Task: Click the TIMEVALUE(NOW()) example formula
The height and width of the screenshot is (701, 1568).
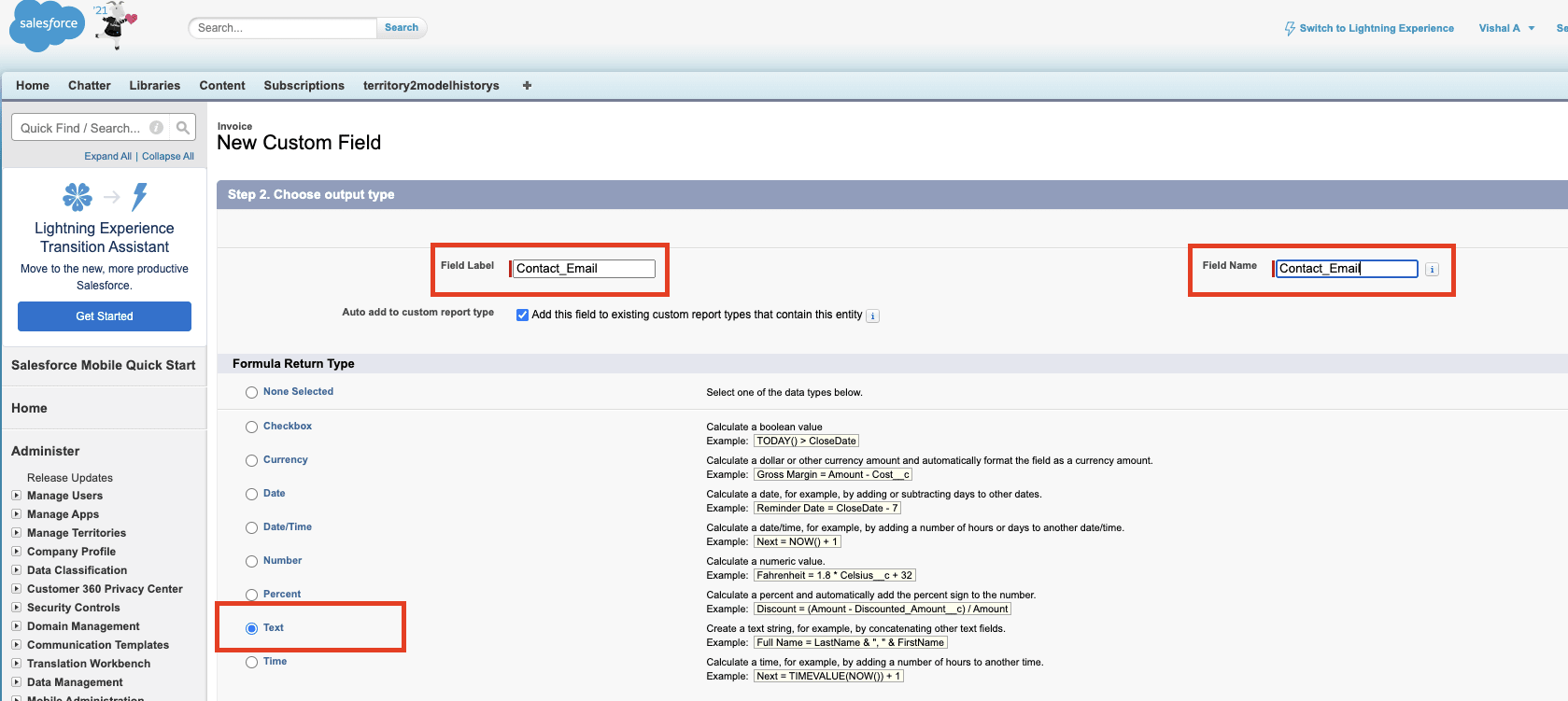Action: (x=828, y=677)
